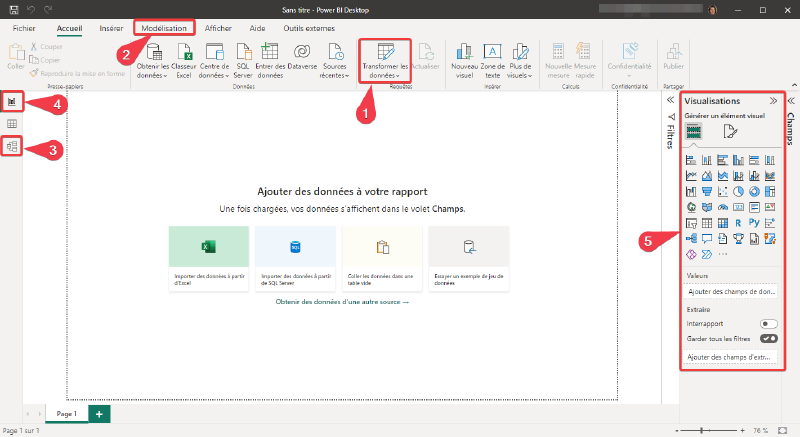Open the Report view from left sidebar

pos(12,102)
